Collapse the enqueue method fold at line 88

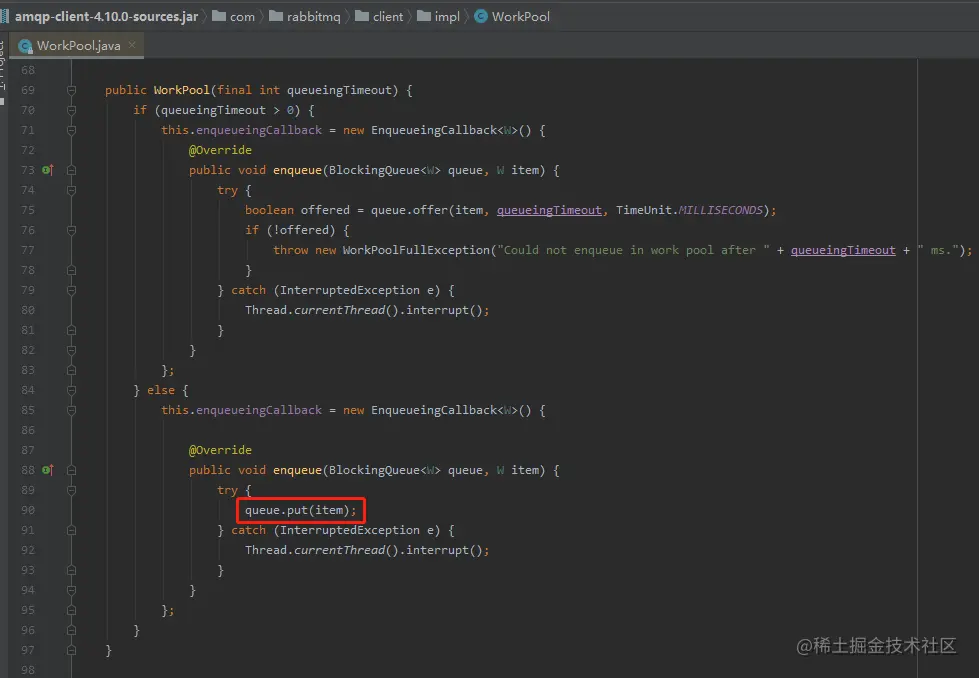click(x=71, y=469)
